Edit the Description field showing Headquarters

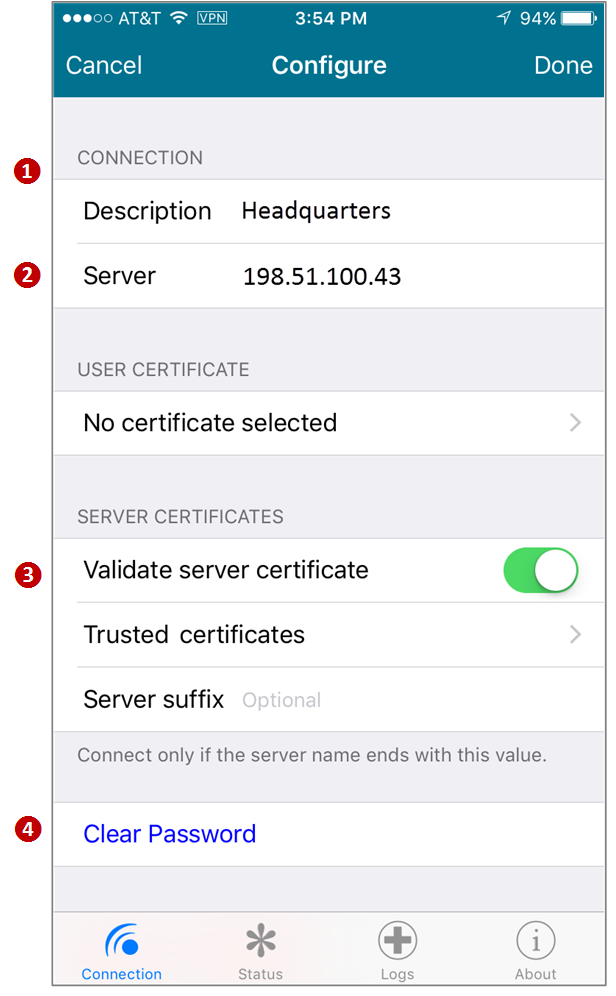coord(317,211)
